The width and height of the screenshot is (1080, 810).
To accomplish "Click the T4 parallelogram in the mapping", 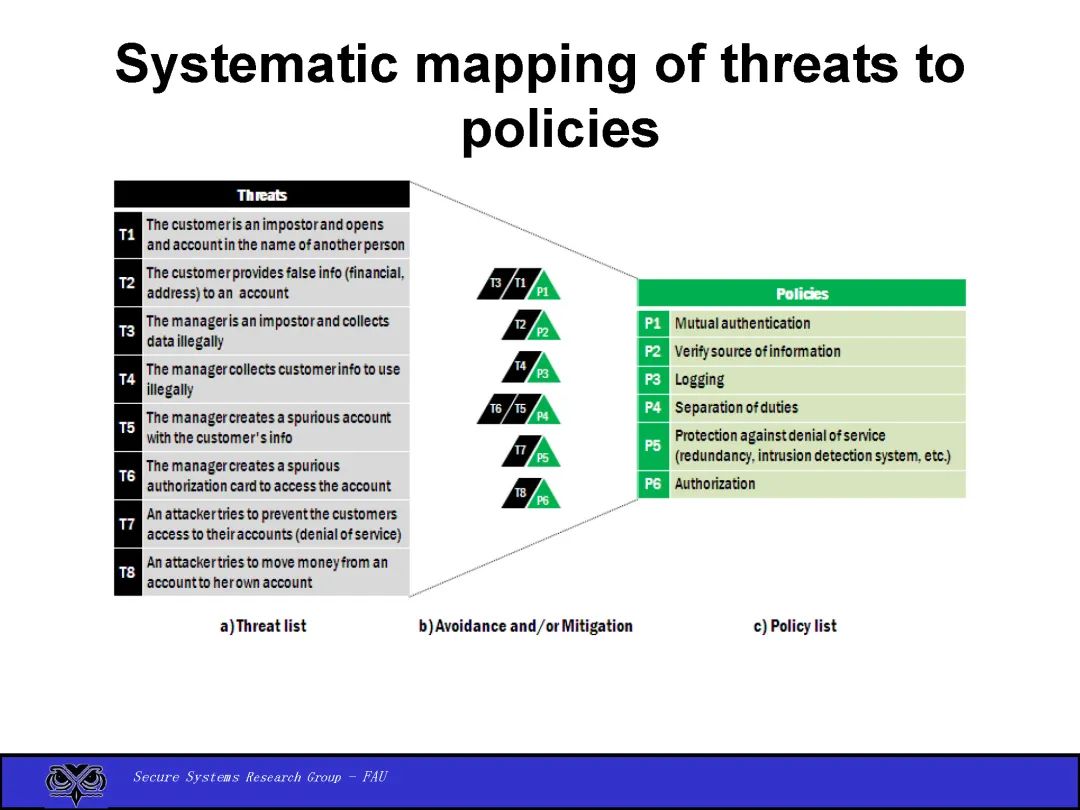I will pyautogui.click(x=520, y=366).
